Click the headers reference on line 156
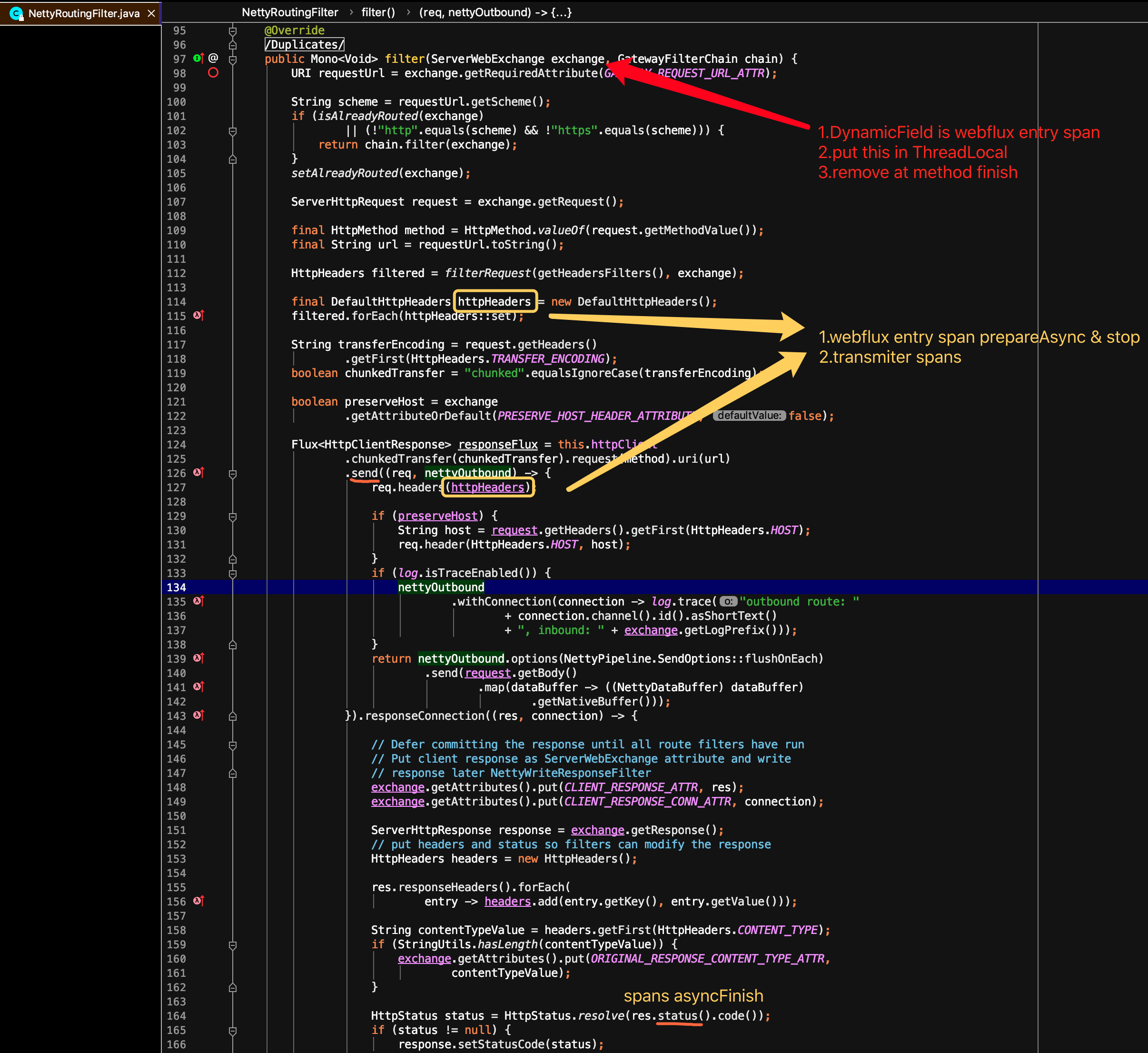The height and width of the screenshot is (1053, 1148). click(508, 902)
